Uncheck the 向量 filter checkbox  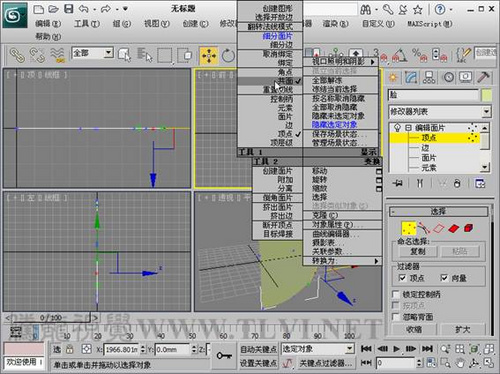(444, 278)
